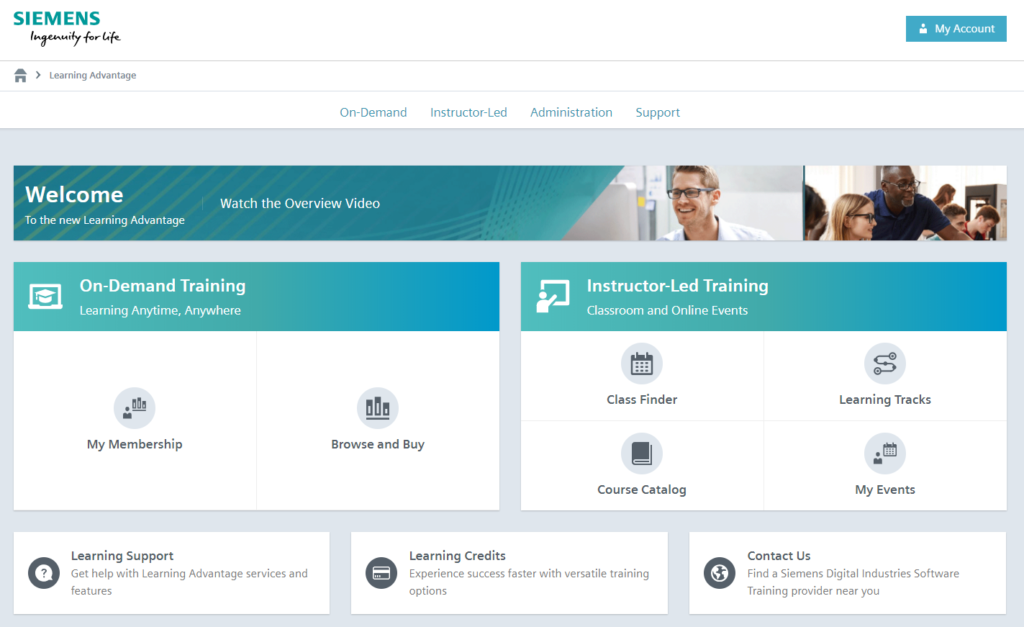Screen dimensions: 1024x627
Task: Open the My Events label
Action: (885, 489)
